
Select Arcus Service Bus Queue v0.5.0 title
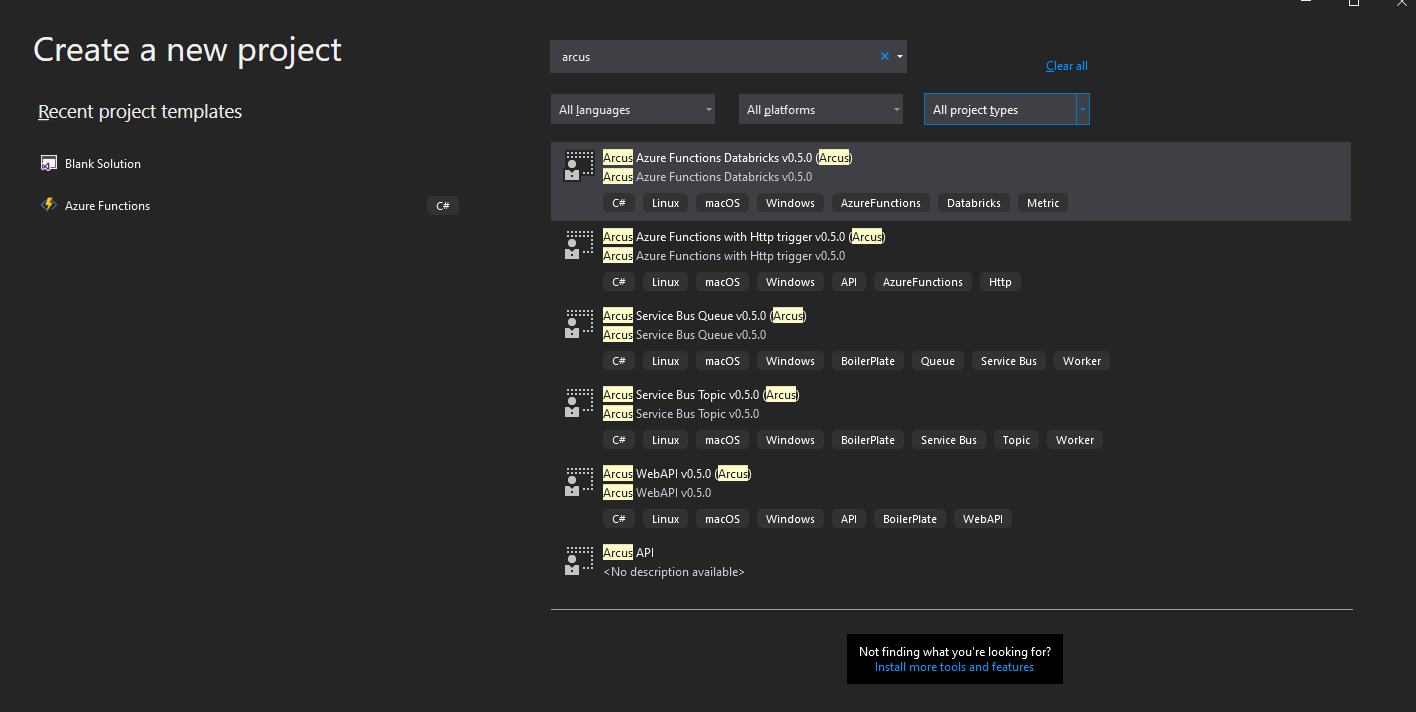(704, 316)
